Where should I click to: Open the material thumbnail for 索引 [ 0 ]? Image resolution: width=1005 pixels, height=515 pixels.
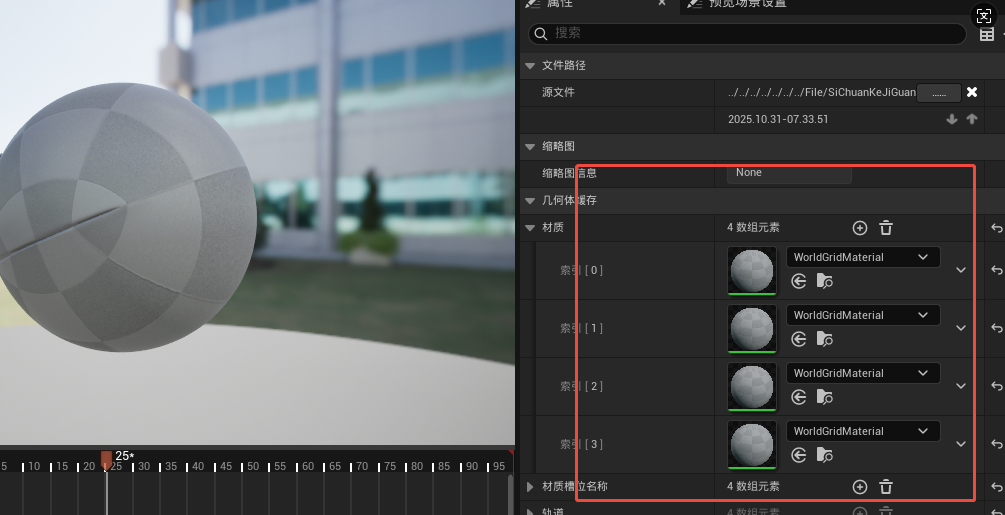click(752, 271)
